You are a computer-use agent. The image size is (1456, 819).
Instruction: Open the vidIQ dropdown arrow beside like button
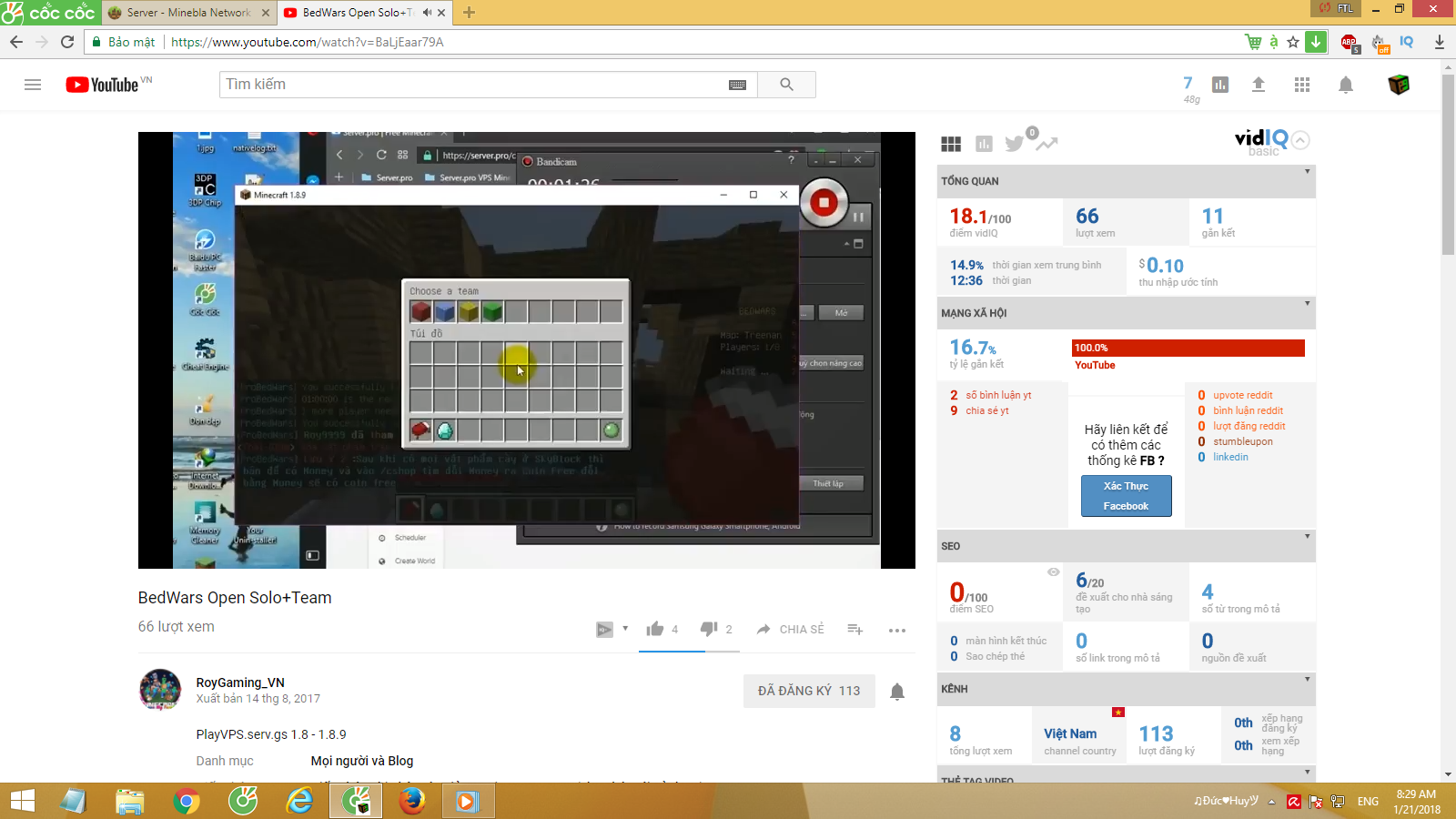pyautogui.click(x=625, y=629)
